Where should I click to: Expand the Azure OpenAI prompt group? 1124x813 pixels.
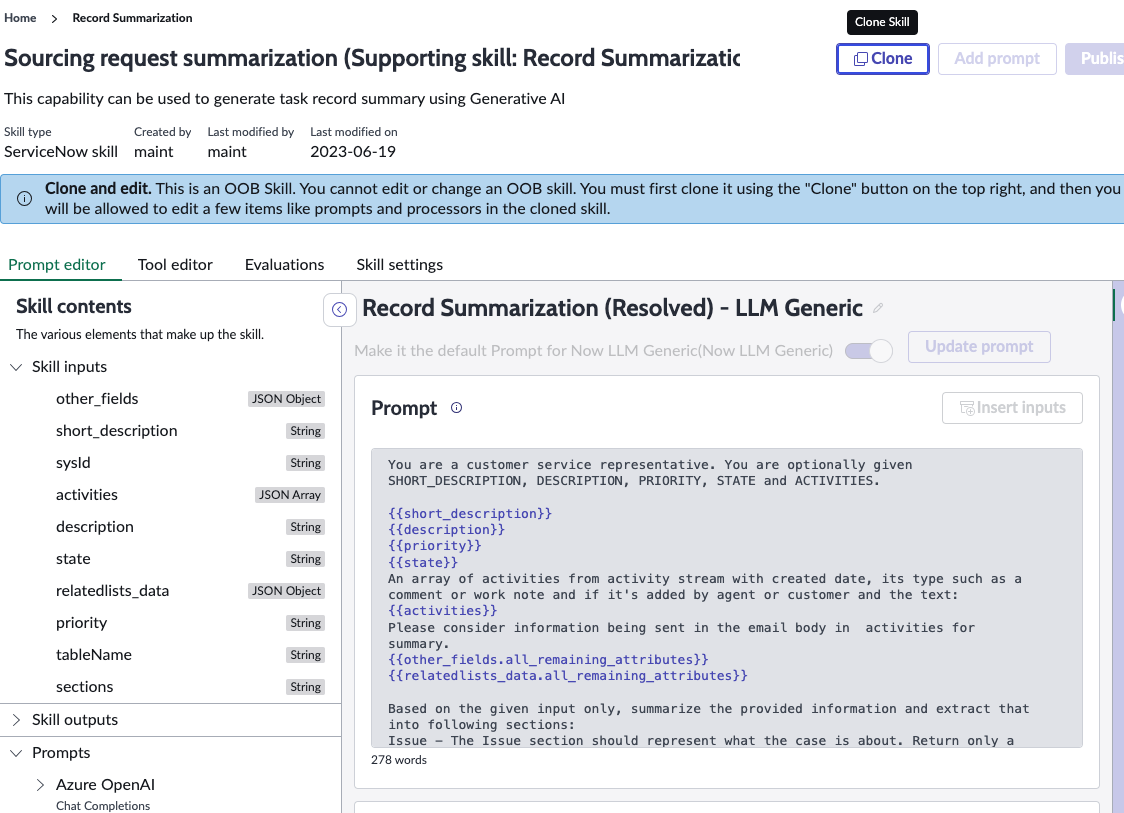(x=40, y=785)
